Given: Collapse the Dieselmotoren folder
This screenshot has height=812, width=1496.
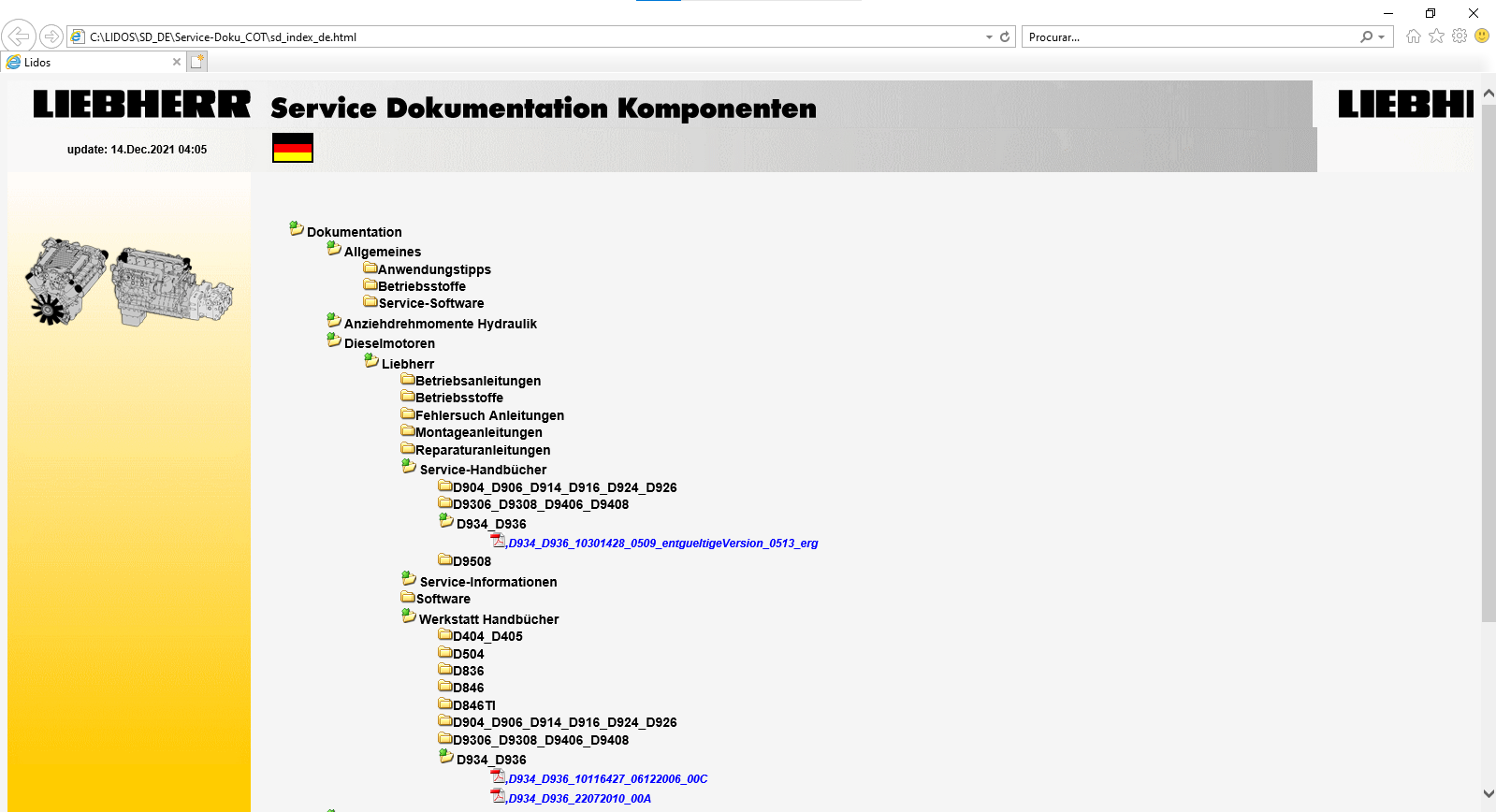Looking at the screenshot, I should point(334,340).
